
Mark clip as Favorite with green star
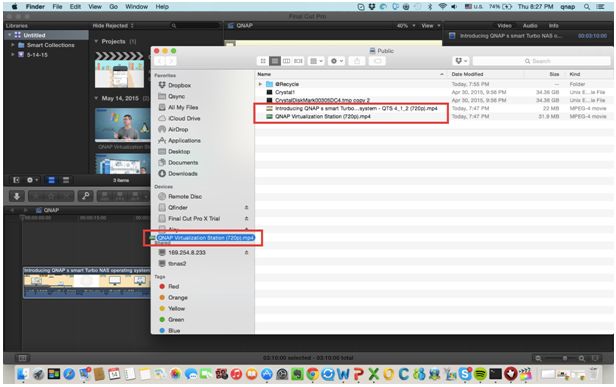(36, 196)
